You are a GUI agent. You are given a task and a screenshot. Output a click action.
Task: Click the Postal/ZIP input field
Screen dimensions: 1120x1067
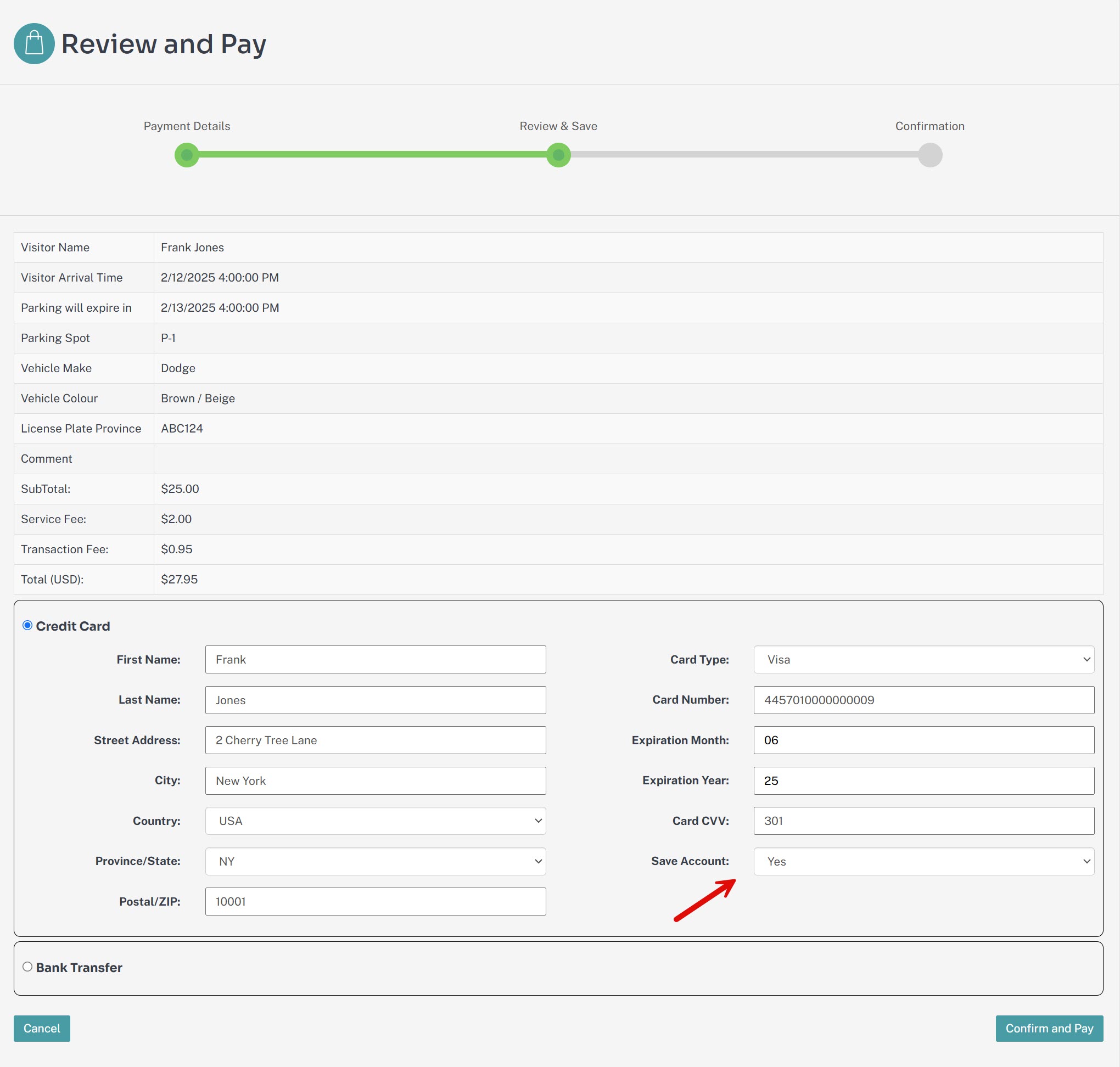376,901
